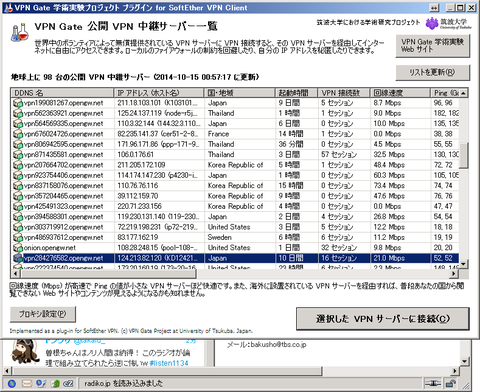Sort by the 起動時間 column header
480x392 pixels.
[297, 93]
